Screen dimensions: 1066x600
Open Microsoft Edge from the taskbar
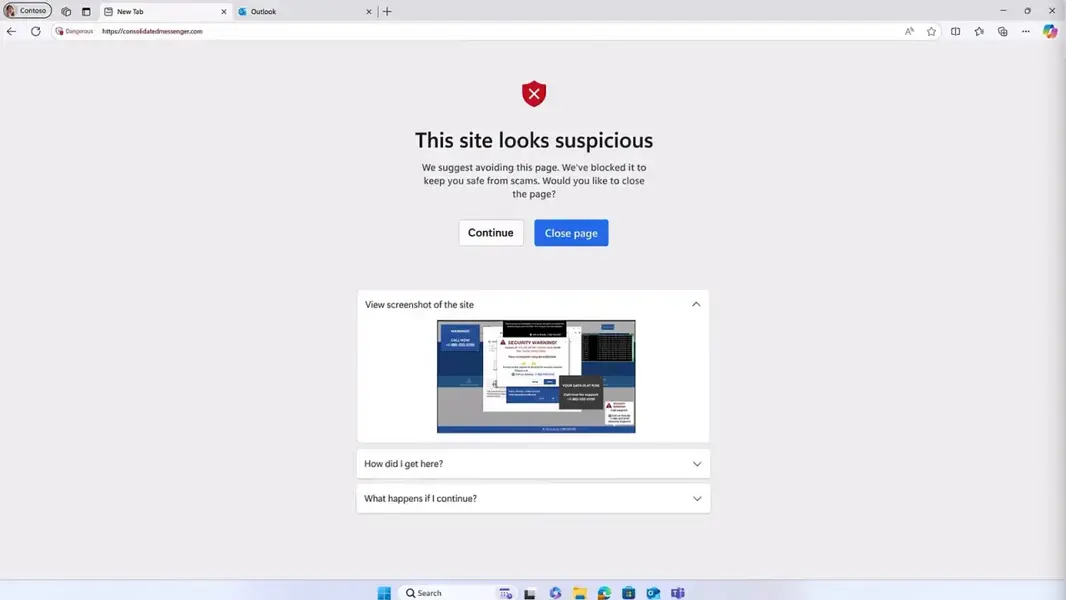pos(604,593)
